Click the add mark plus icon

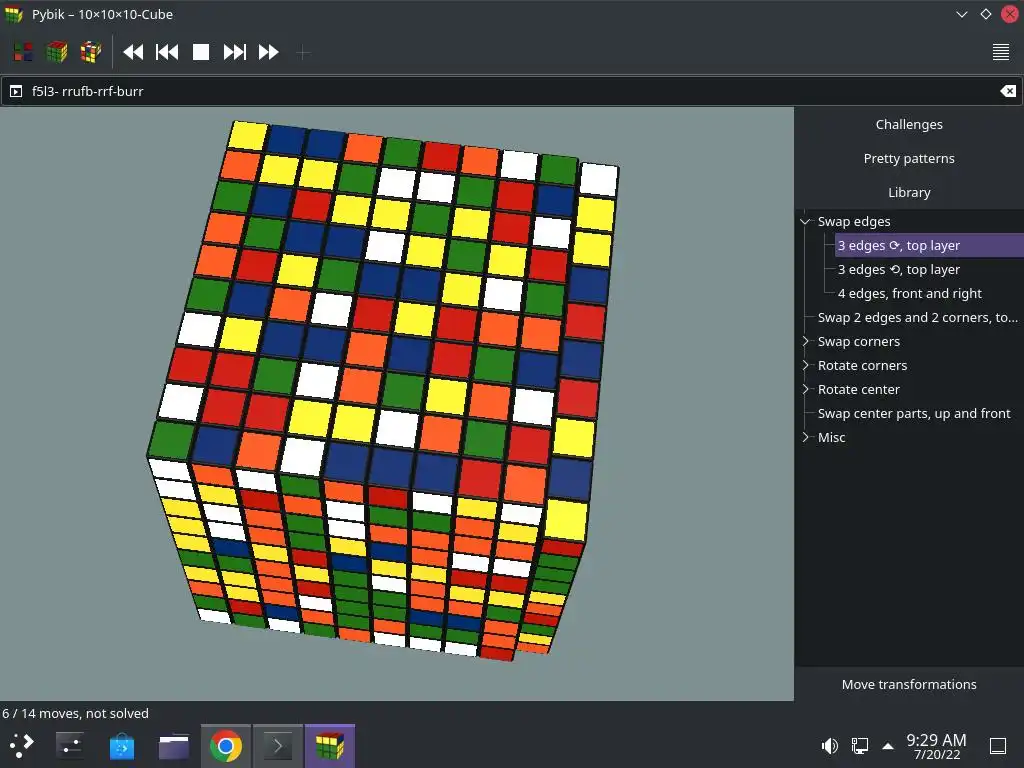302,52
